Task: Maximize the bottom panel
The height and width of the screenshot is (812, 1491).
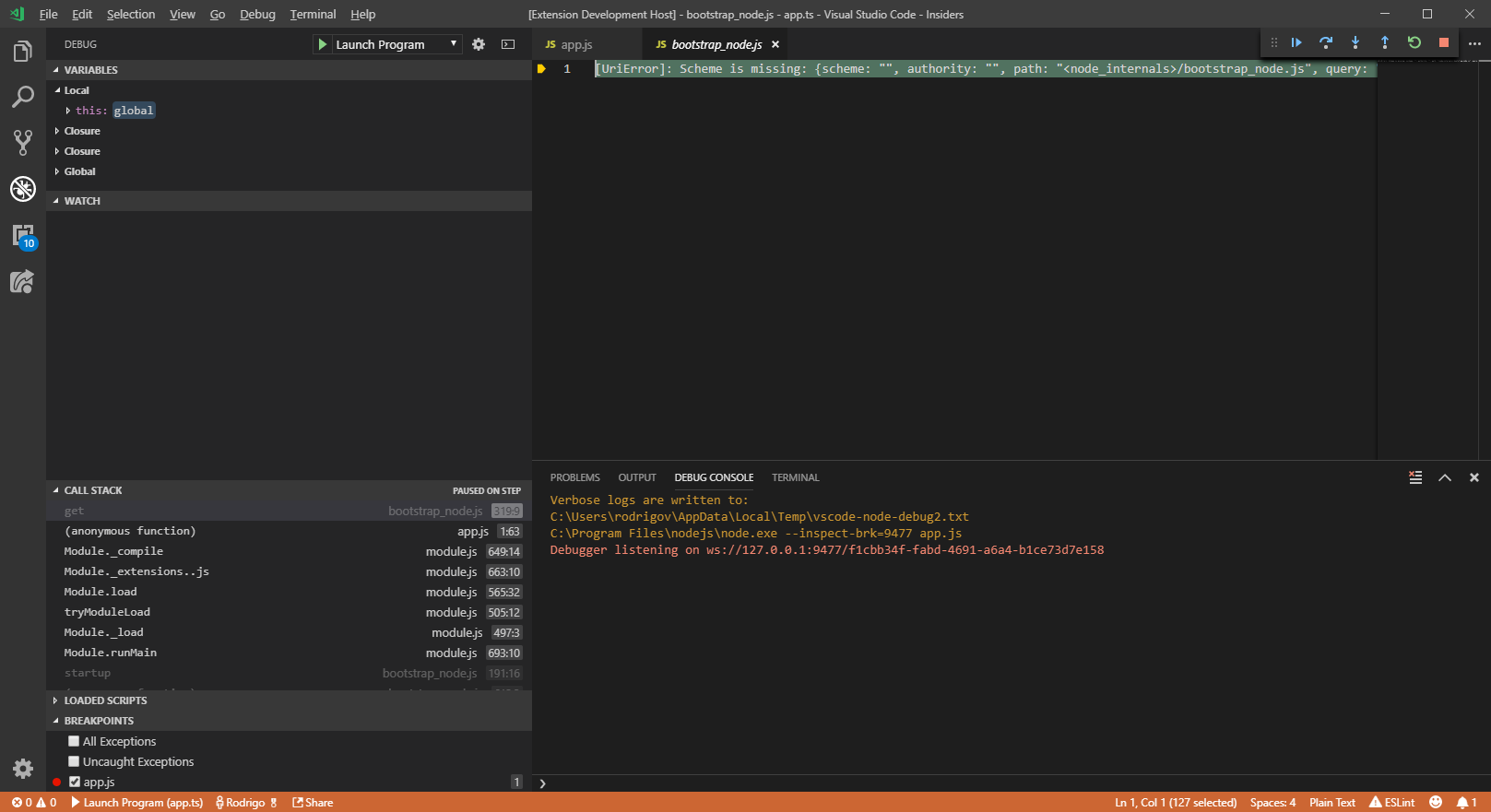Action: point(1445,477)
